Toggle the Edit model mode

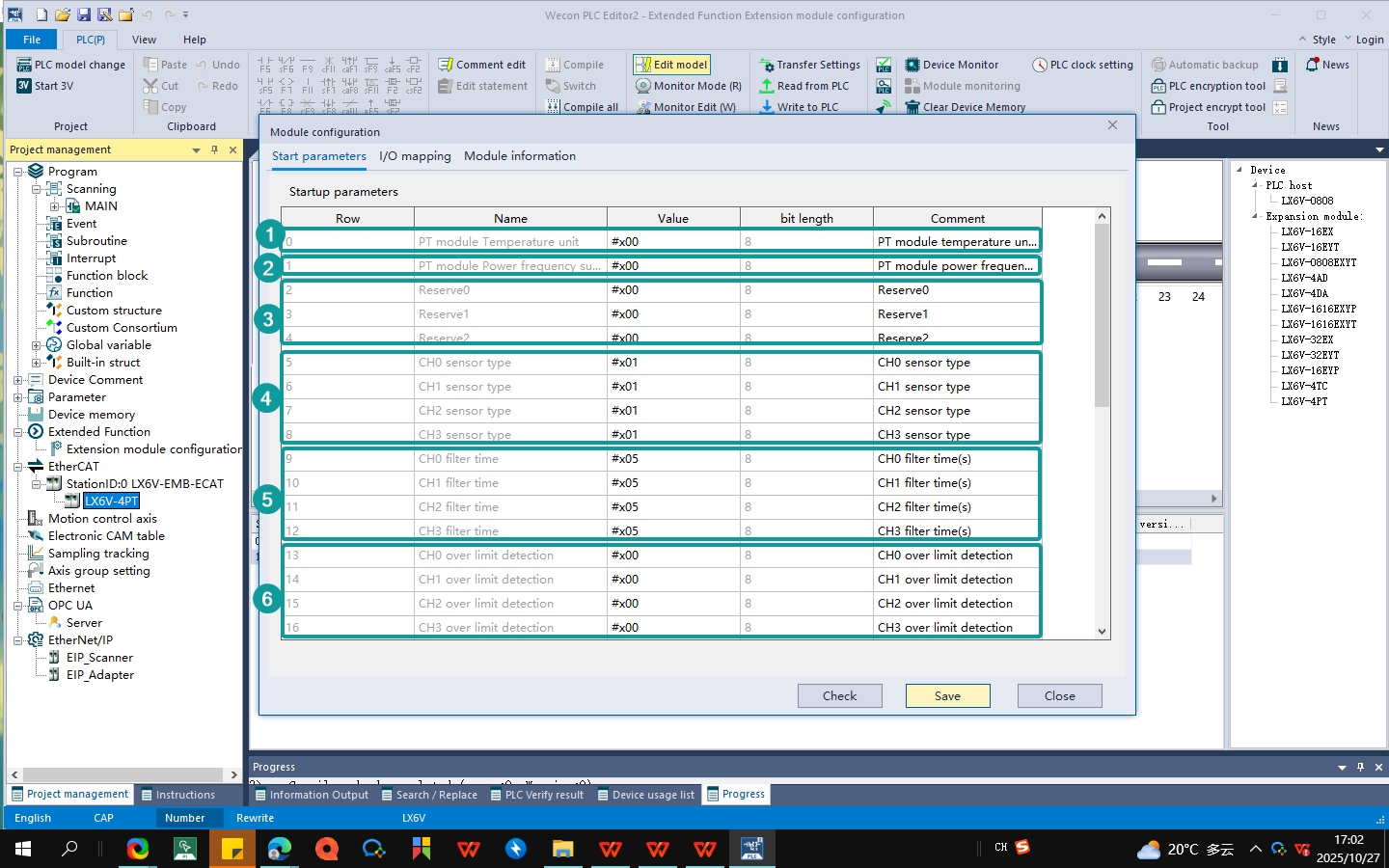[671, 65]
